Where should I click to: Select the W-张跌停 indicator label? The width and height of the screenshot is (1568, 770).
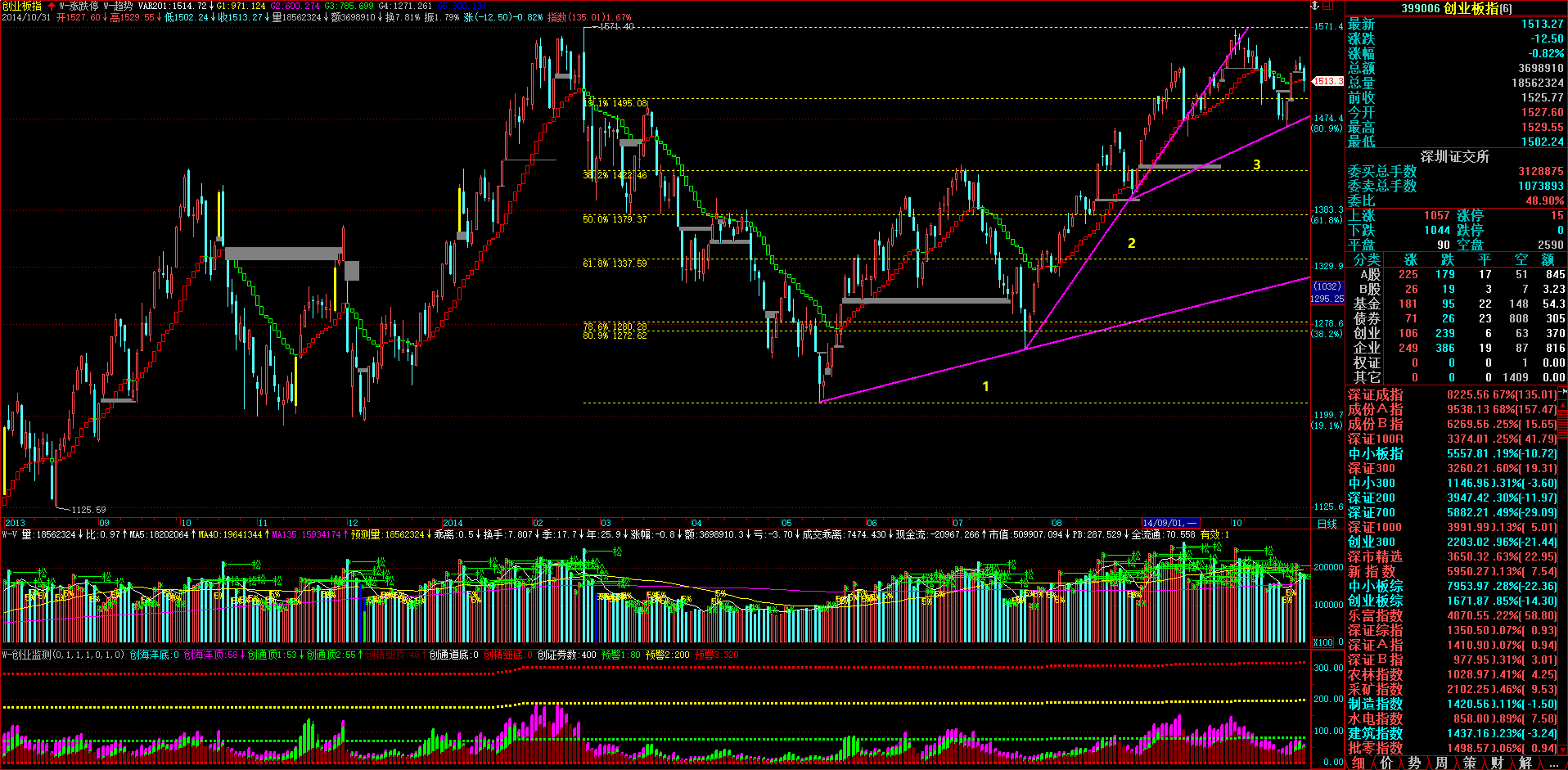(79, 6)
